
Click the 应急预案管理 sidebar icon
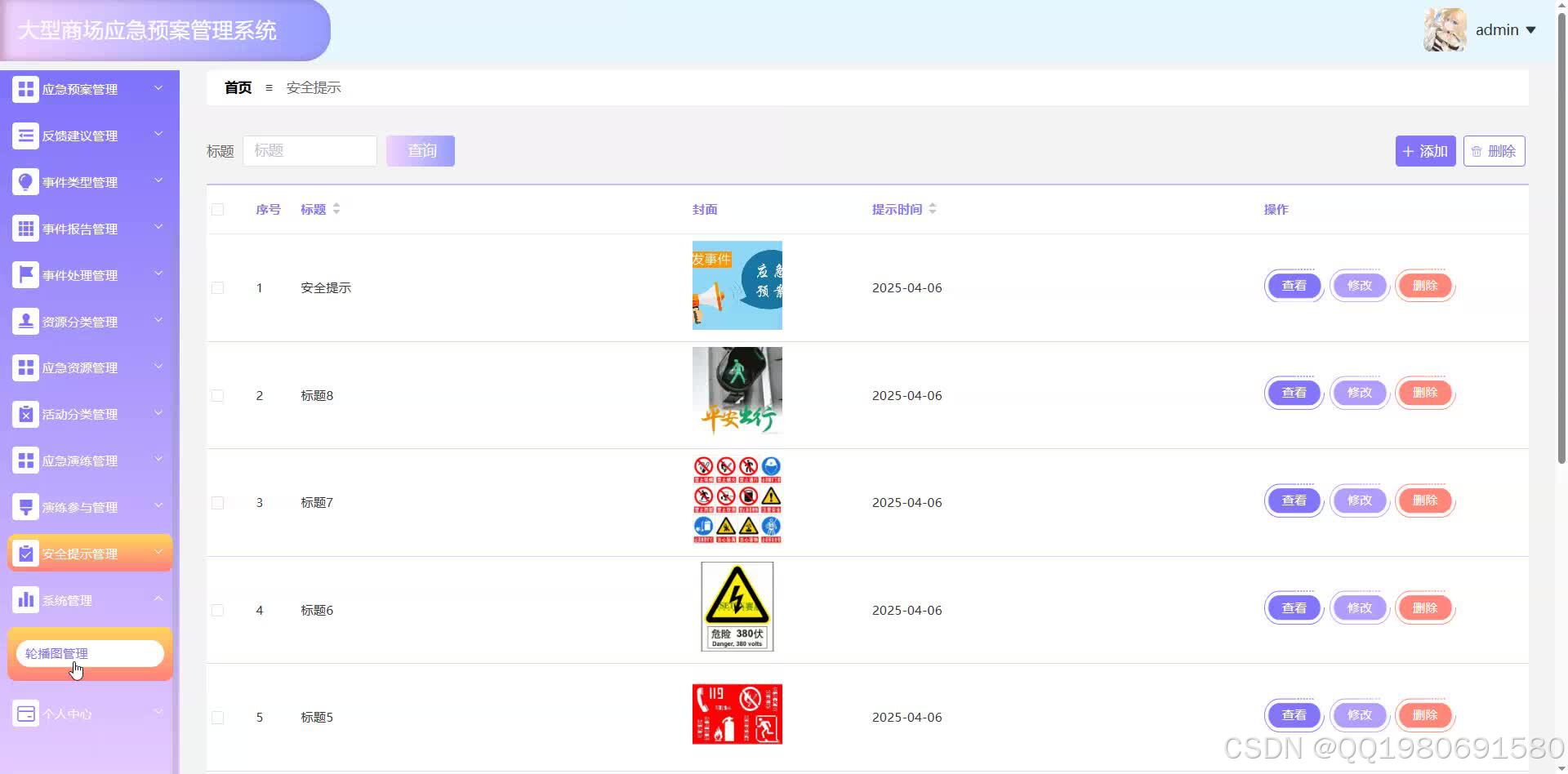25,88
